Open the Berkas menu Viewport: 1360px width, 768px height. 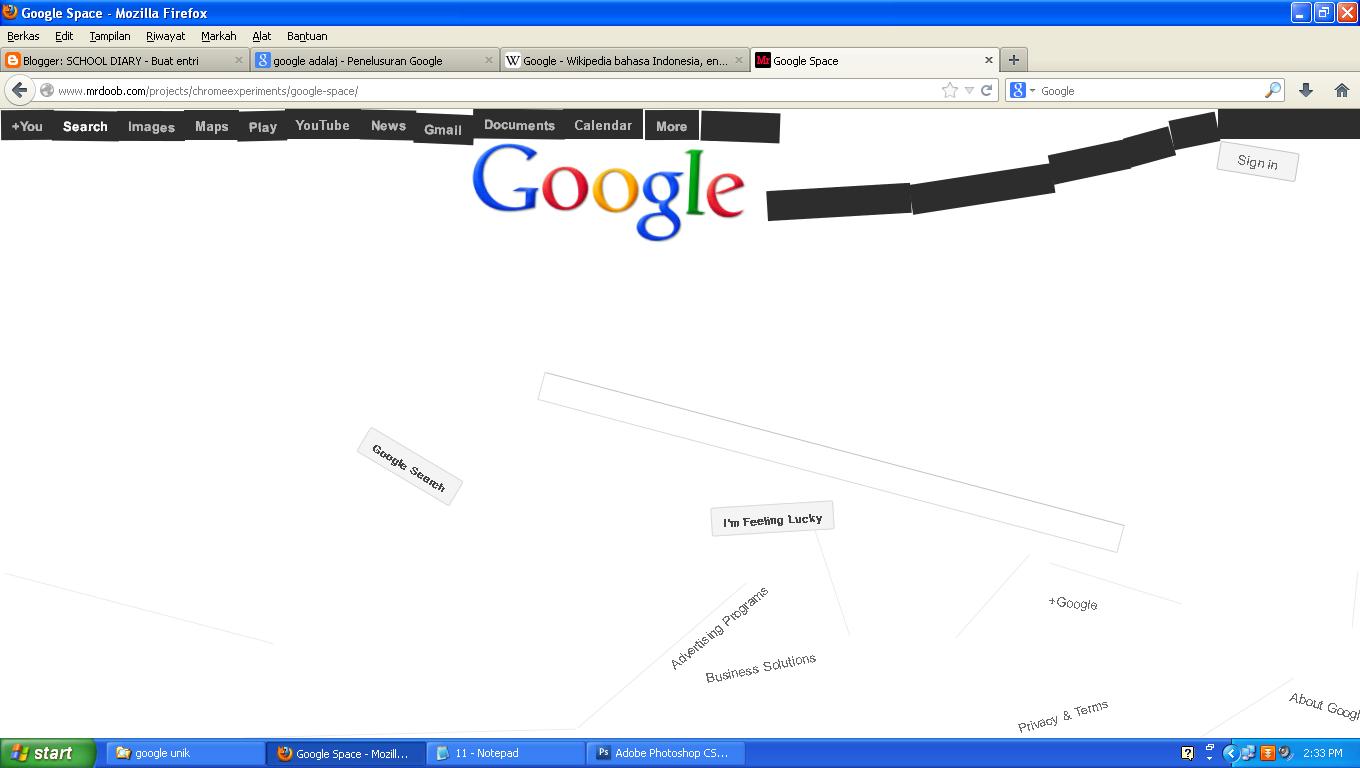(23, 36)
